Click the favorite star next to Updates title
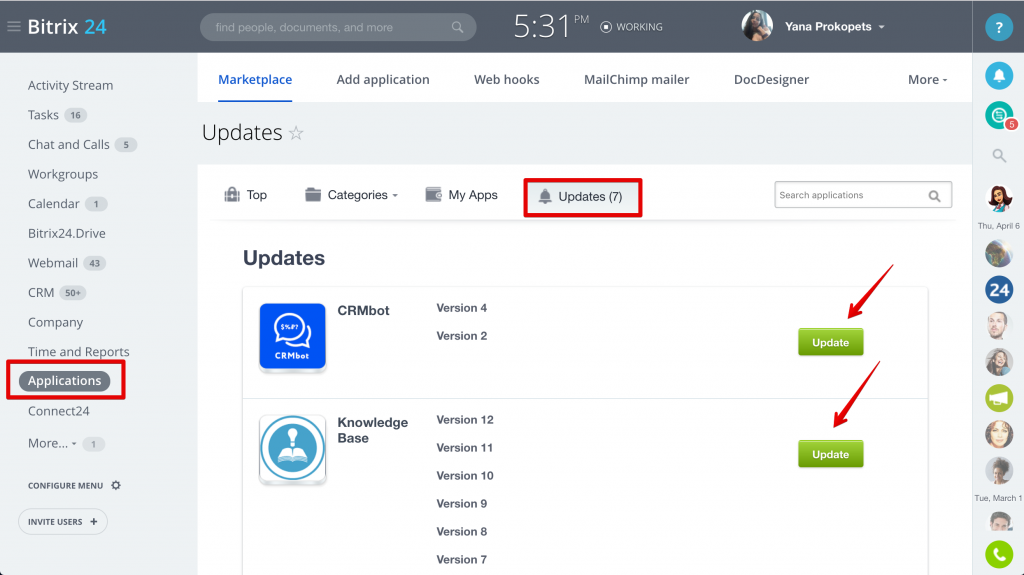 [x=296, y=133]
